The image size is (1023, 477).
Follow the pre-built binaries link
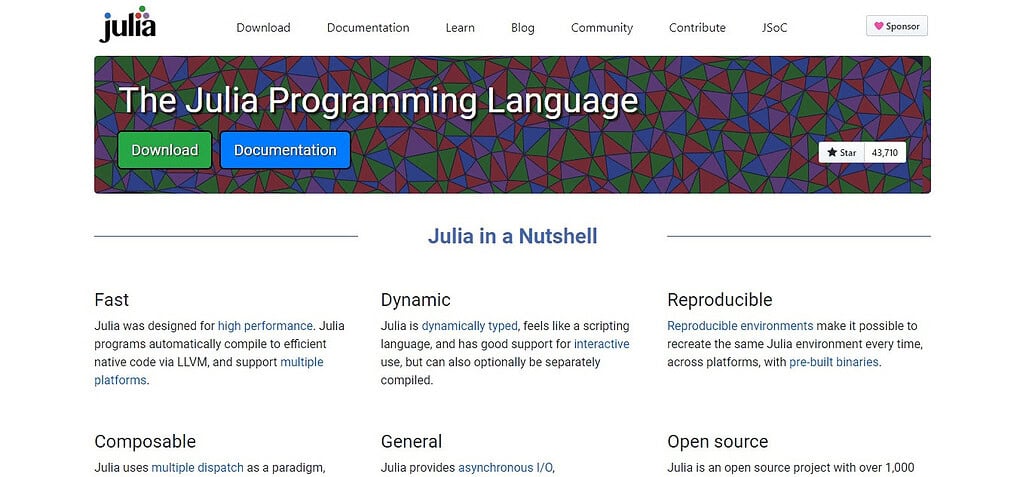834,362
